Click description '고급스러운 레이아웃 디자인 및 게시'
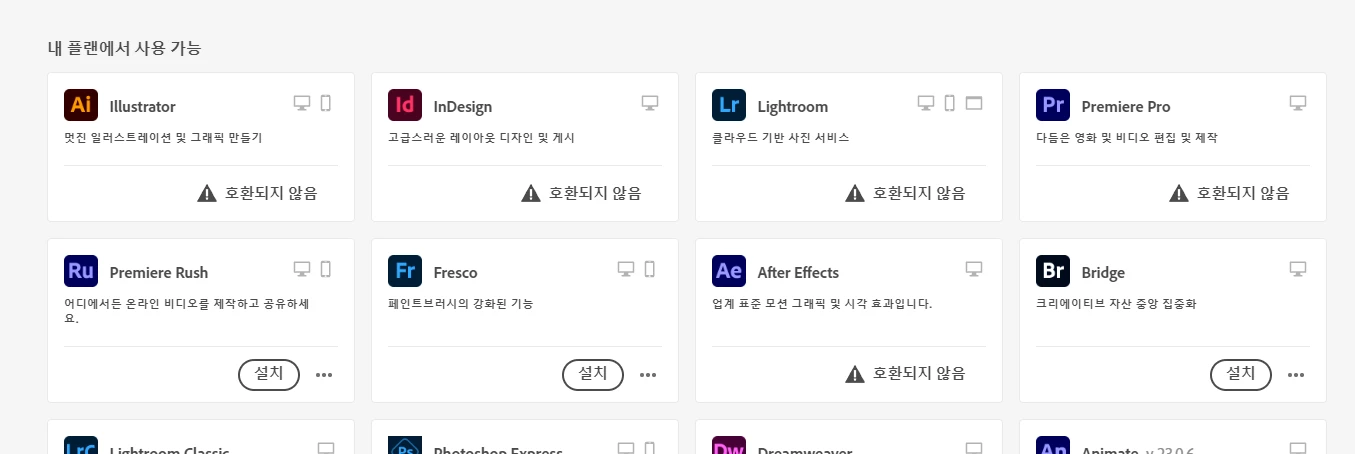Image resolution: width=1355 pixels, height=454 pixels. point(481,138)
